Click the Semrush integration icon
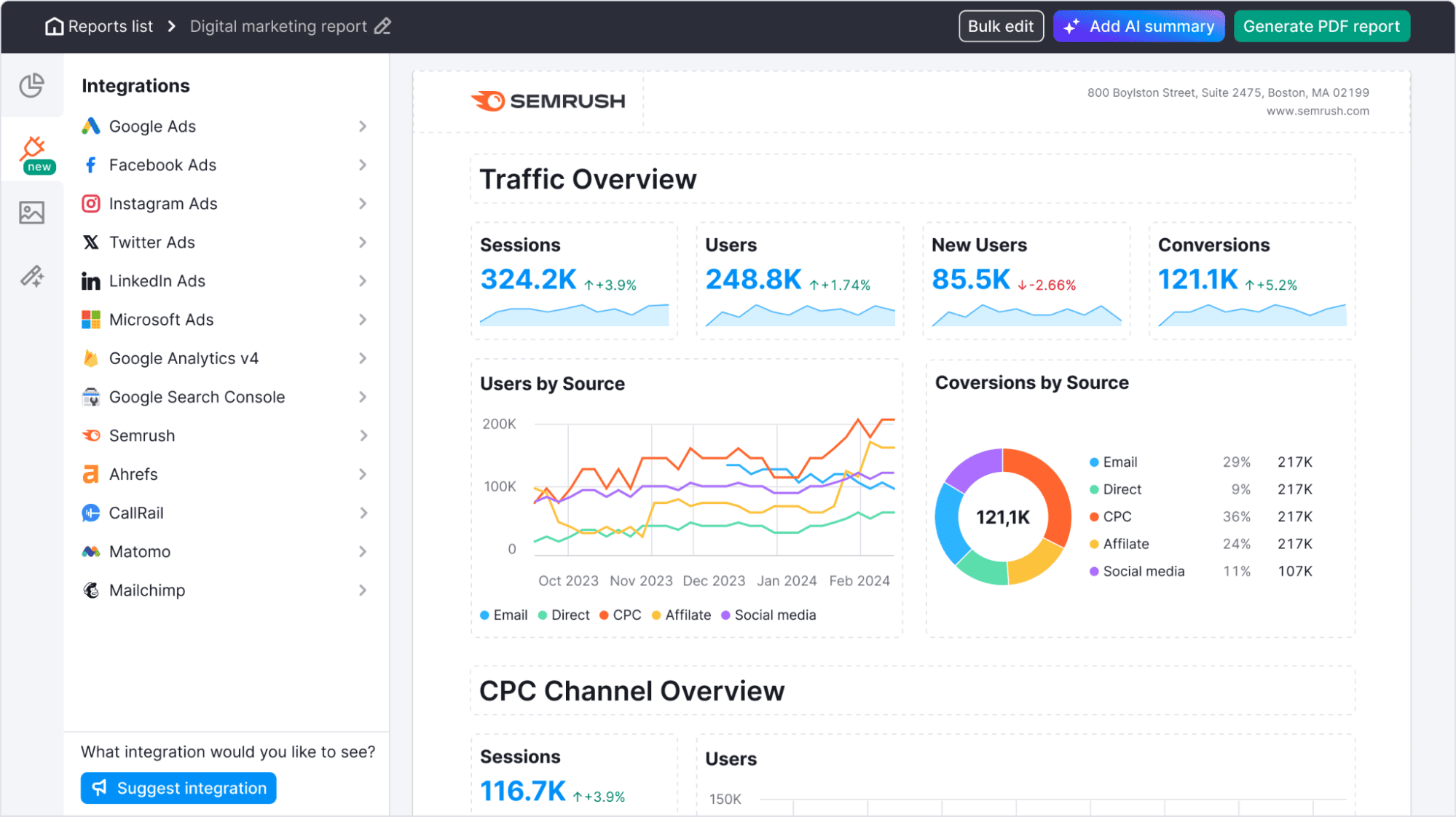This screenshot has width=1456, height=817. pyautogui.click(x=90, y=435)
